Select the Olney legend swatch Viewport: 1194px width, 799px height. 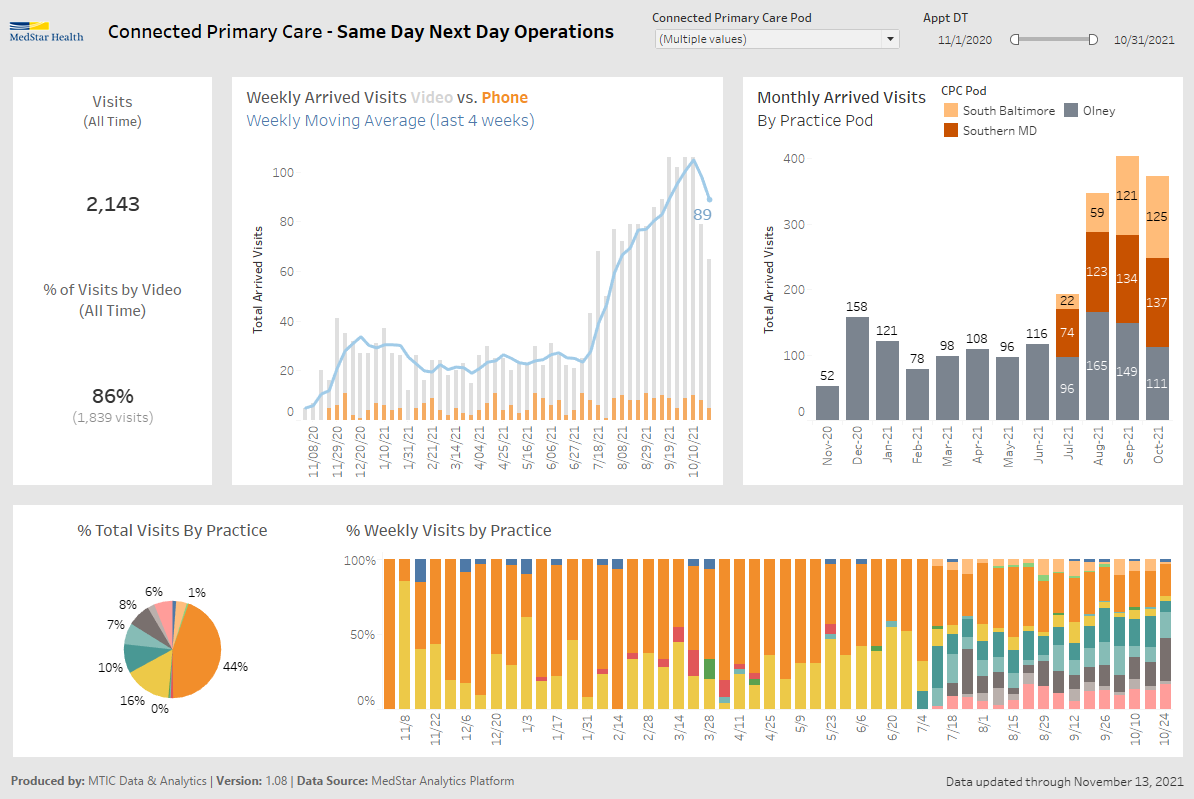[x=1071, y=111]
